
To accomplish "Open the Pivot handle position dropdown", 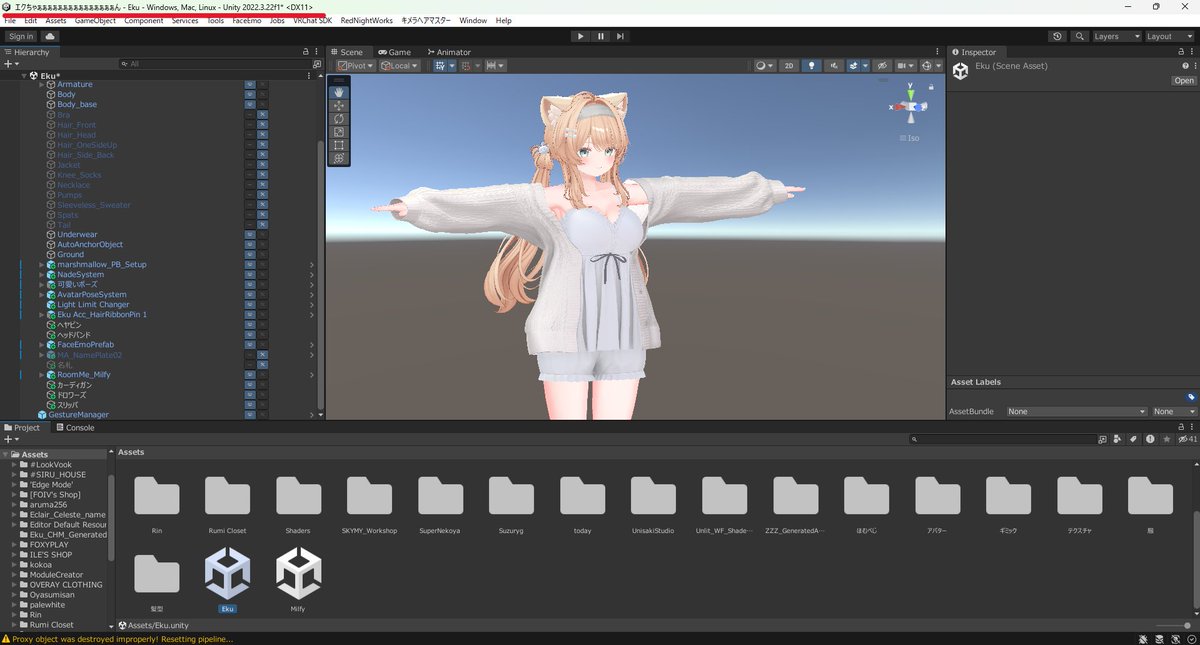I will tap(354, 66).
